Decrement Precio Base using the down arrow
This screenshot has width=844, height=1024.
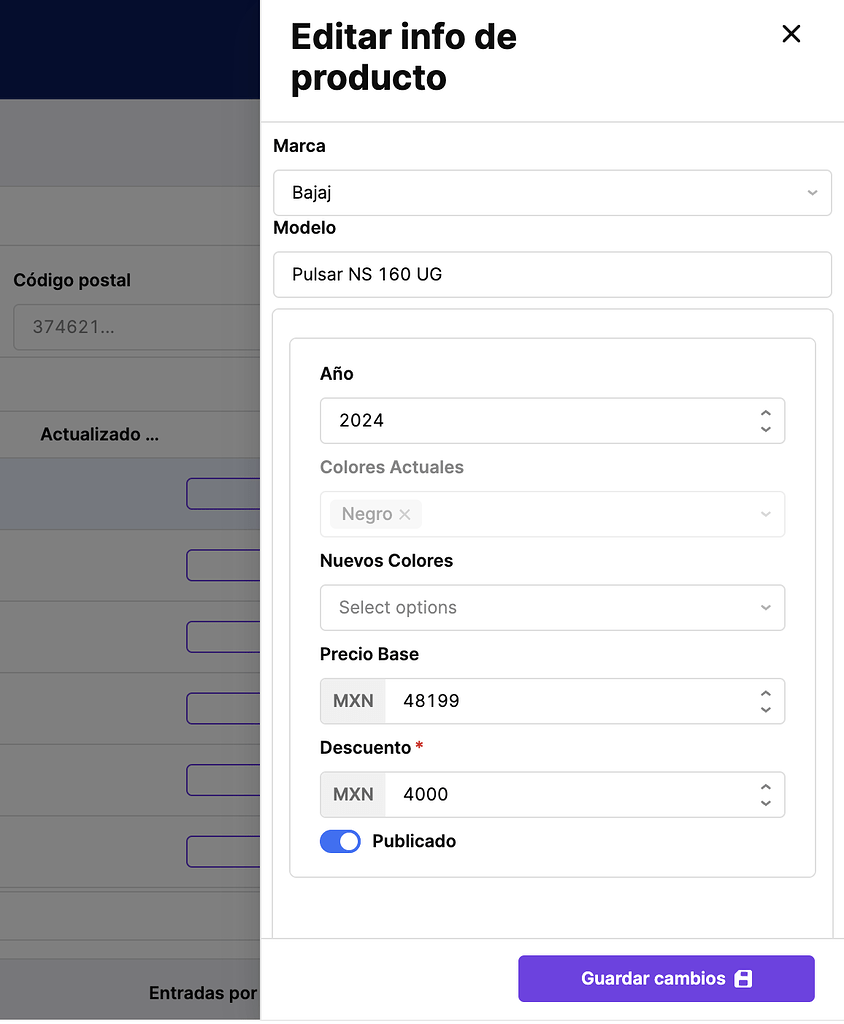click(766, 709)
